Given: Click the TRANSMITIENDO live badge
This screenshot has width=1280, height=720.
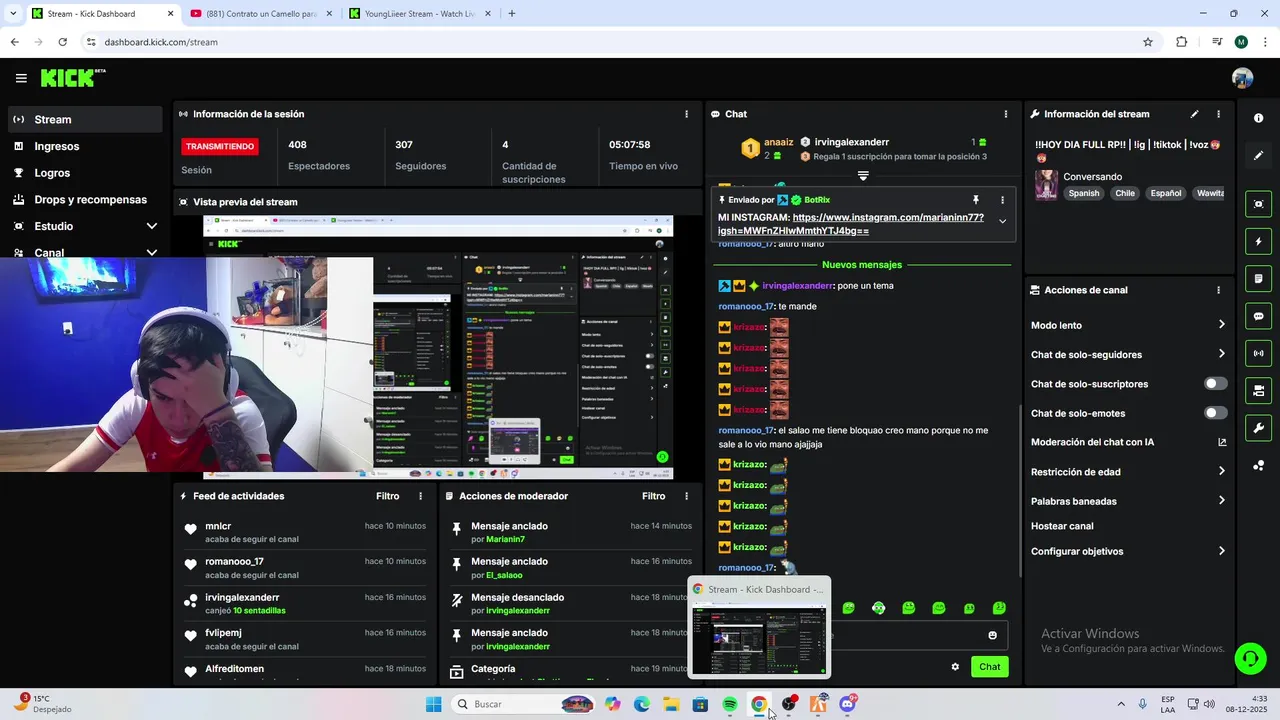Looking at the screenshot, I should pos(220,146).
